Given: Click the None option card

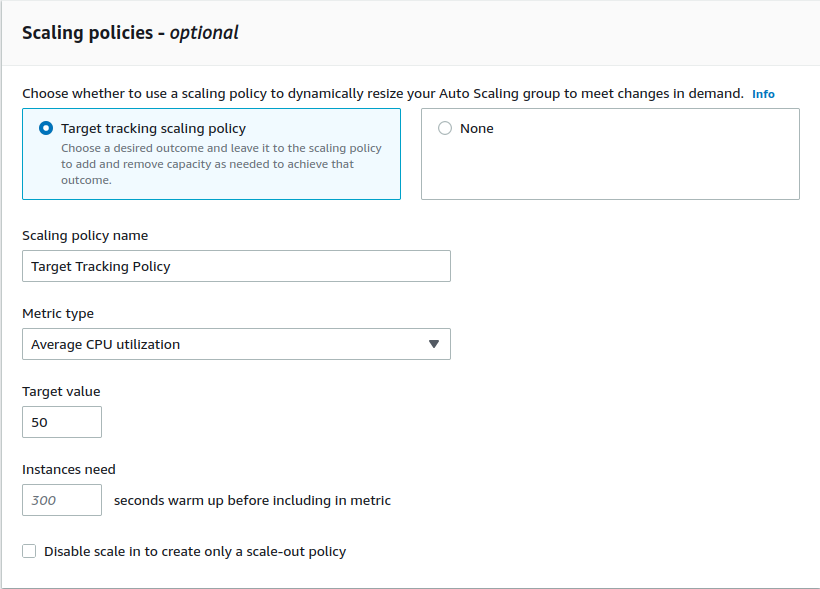Looking at the screenshot, I should pos(610,154).
